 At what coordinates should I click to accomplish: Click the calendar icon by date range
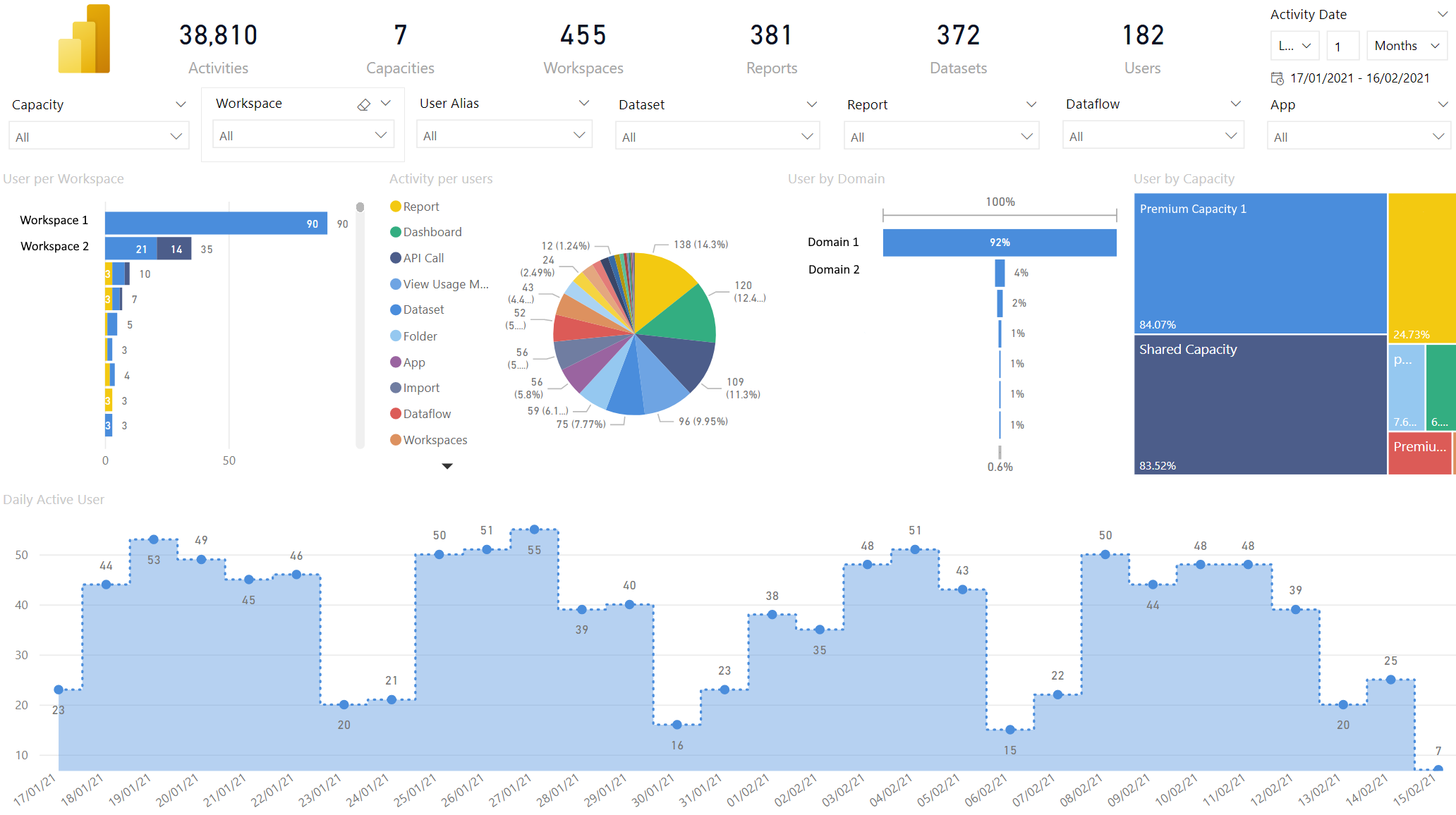coord(1277,78)
